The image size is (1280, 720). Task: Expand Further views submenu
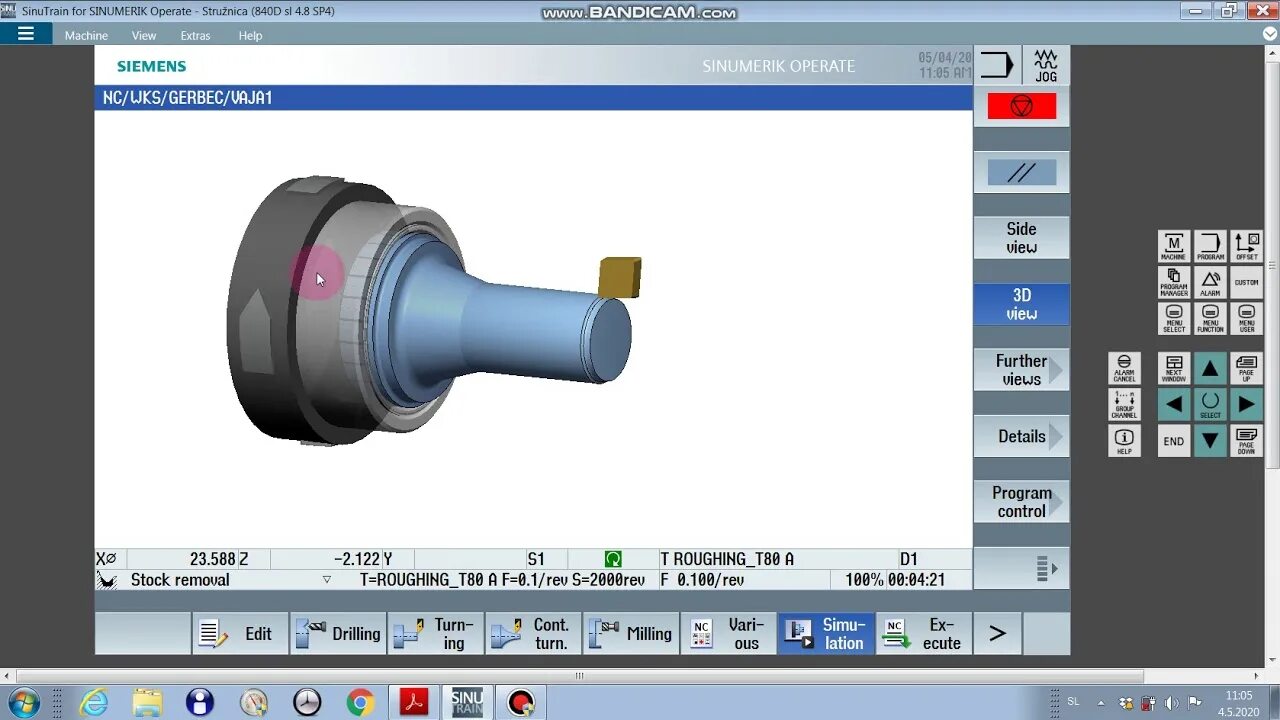tap(1021, 370)
